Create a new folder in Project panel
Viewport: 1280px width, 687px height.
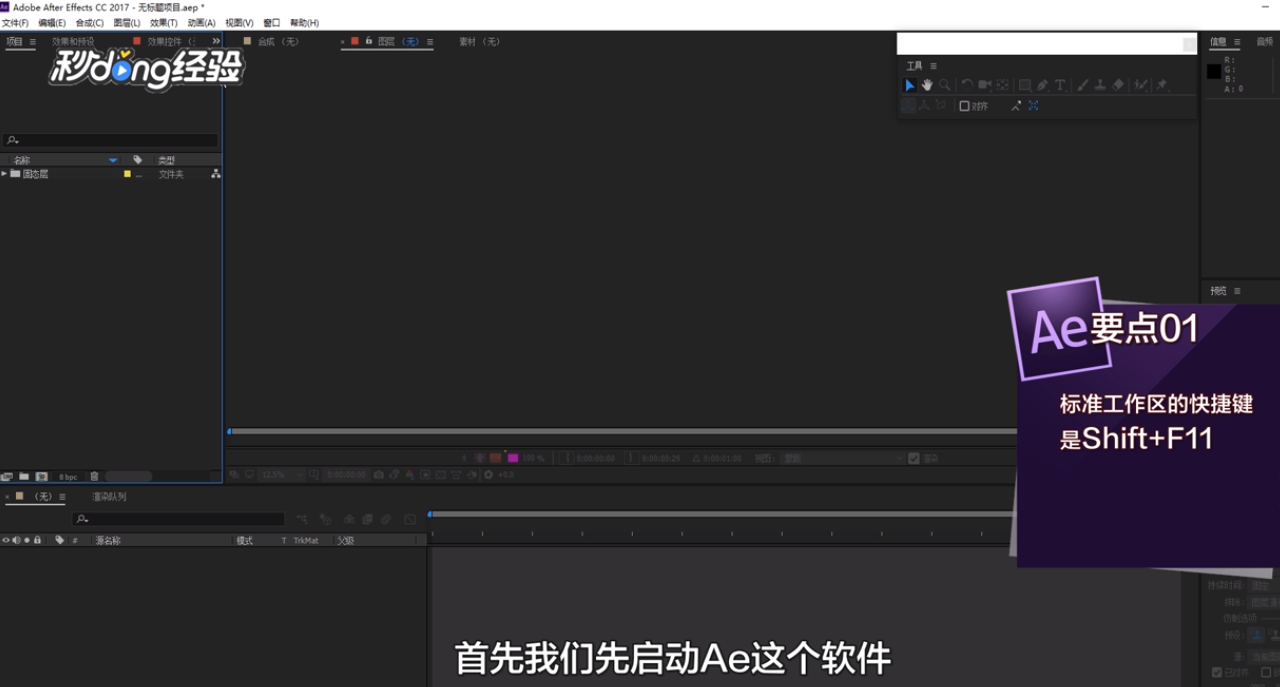[x=24, y=476]
